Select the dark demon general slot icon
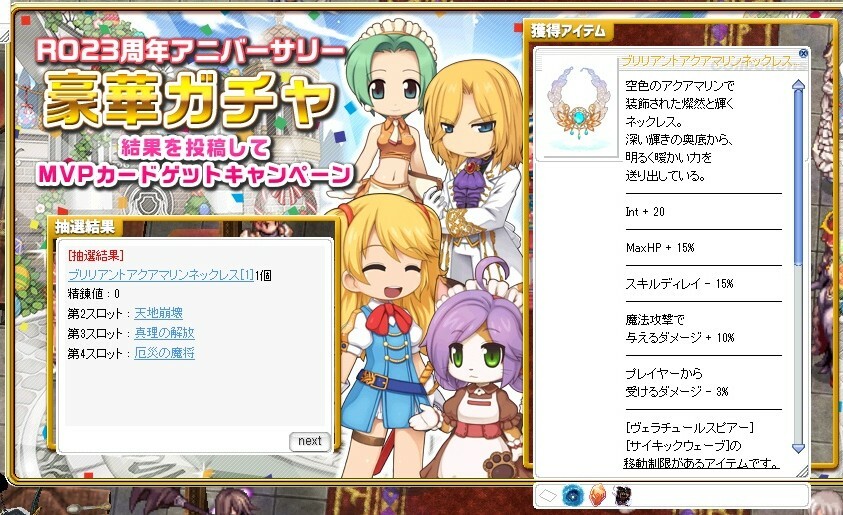 [623, 496]
